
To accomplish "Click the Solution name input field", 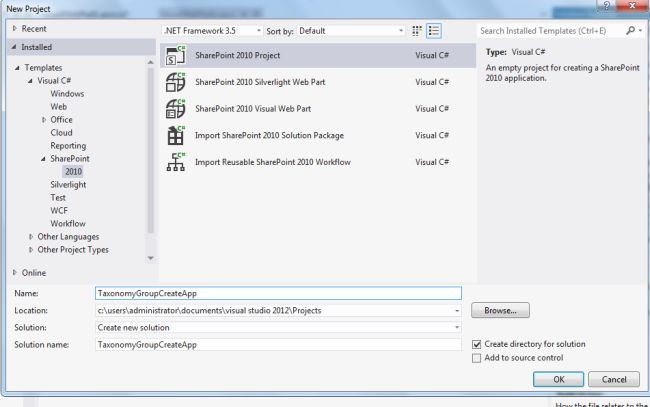I will [278, 344].
